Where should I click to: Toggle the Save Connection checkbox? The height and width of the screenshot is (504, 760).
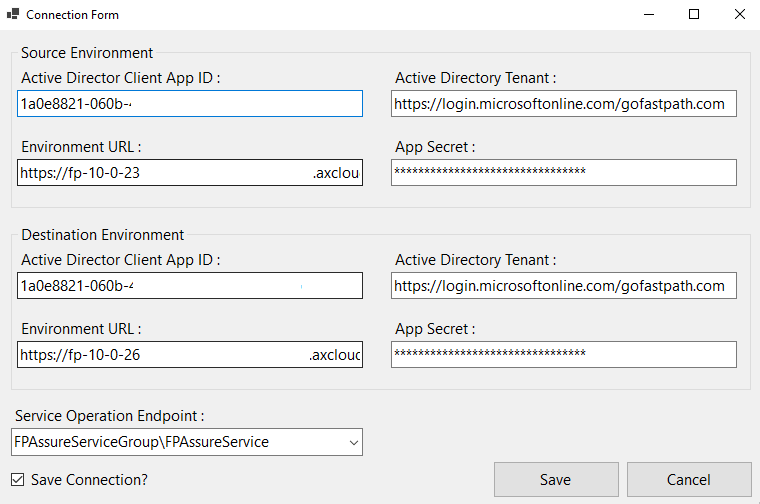click(18, 480)
